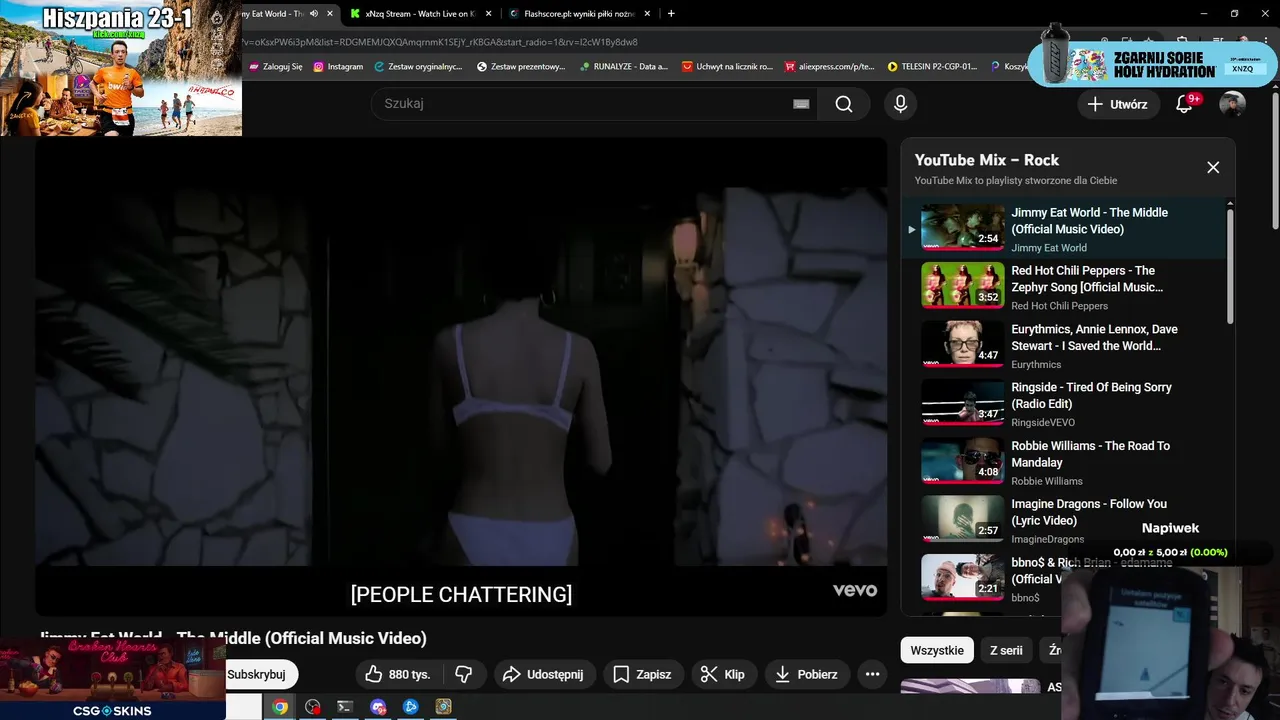1280x720 pixels.
Task: Click the voice search microphone icon
Action: click(900, 104)
